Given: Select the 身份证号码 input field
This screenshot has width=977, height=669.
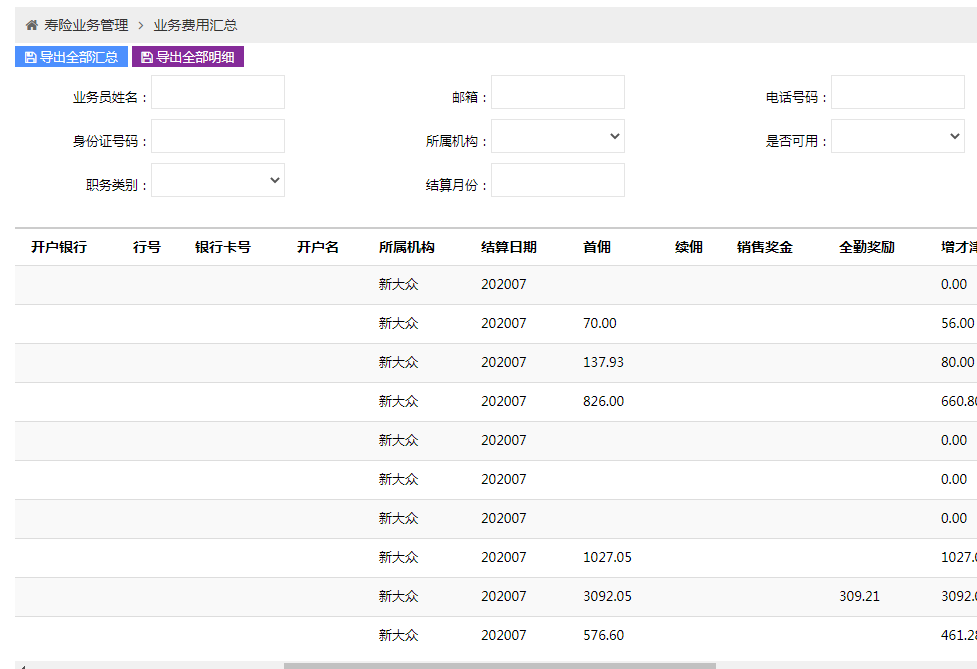Looking at the screenshot, I should 217,136.
